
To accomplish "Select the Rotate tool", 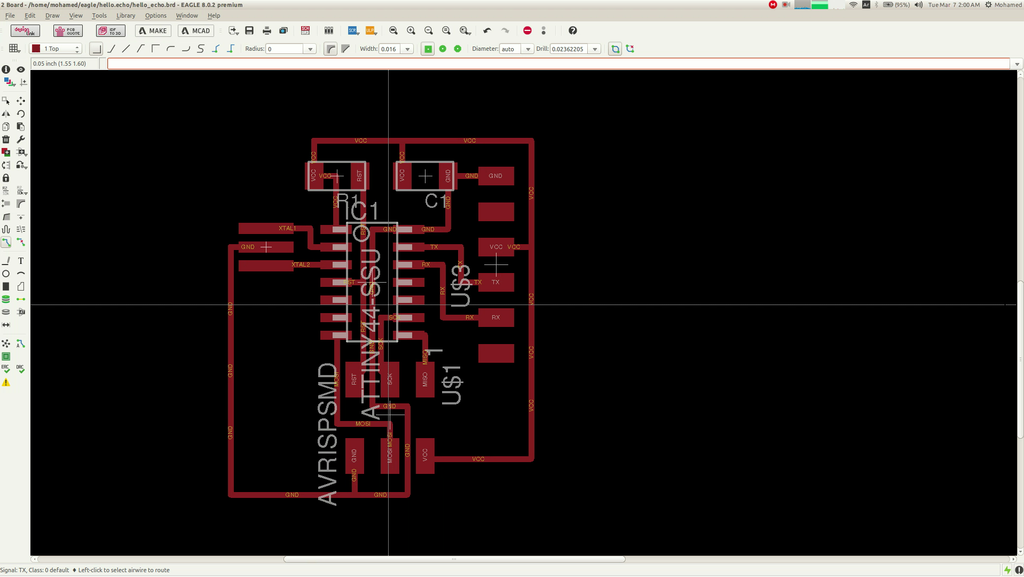I will click(x=21, y=114).
